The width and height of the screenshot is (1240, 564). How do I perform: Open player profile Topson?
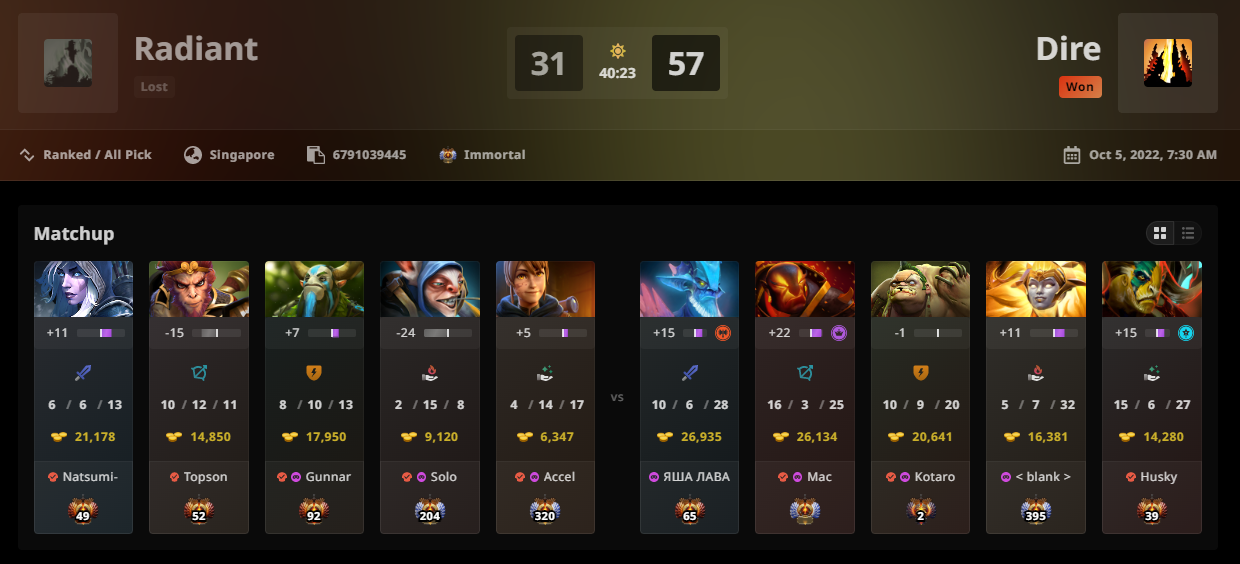[x=206, y=477]
